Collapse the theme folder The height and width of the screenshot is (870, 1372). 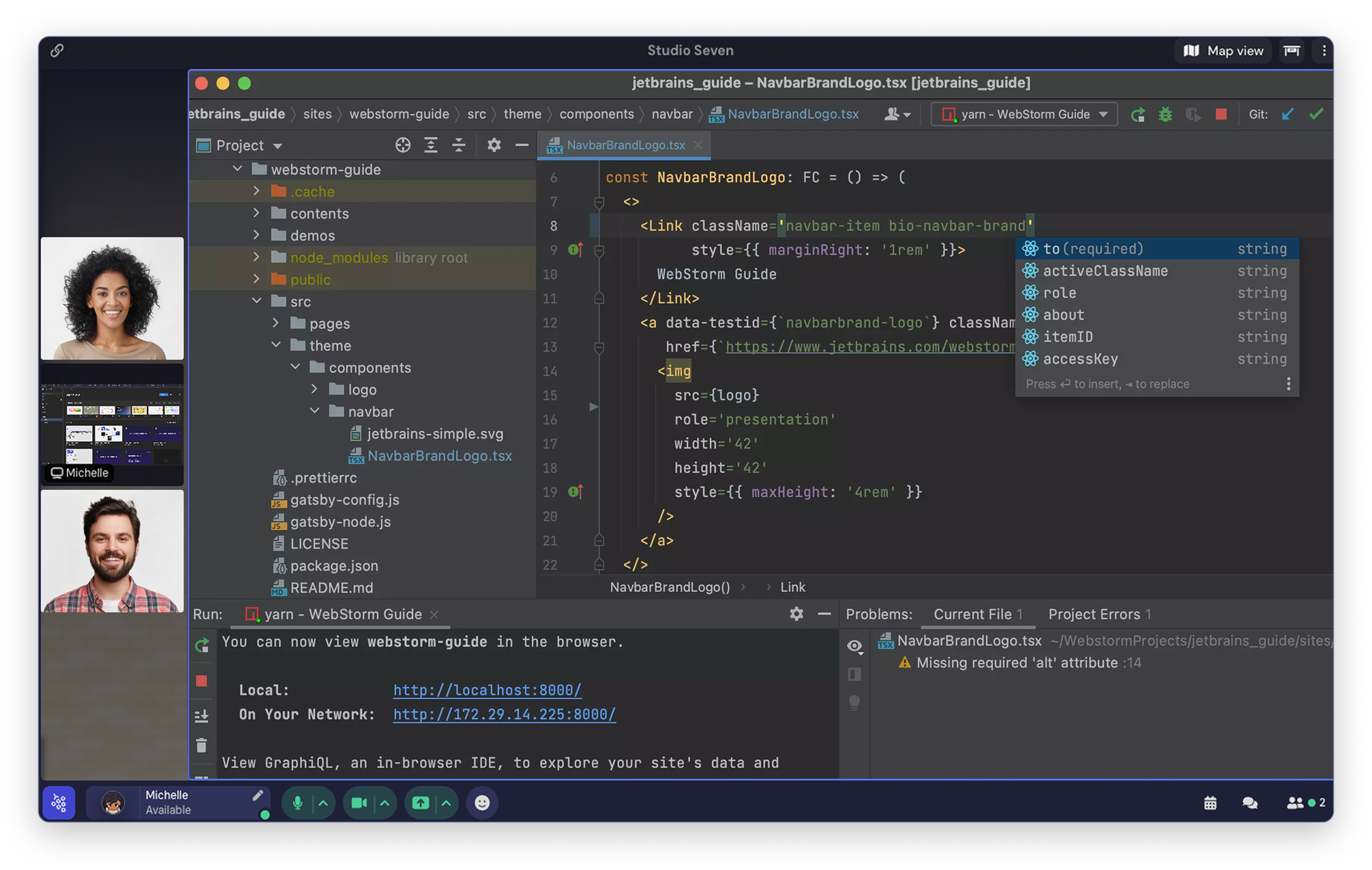pos(276,345)
